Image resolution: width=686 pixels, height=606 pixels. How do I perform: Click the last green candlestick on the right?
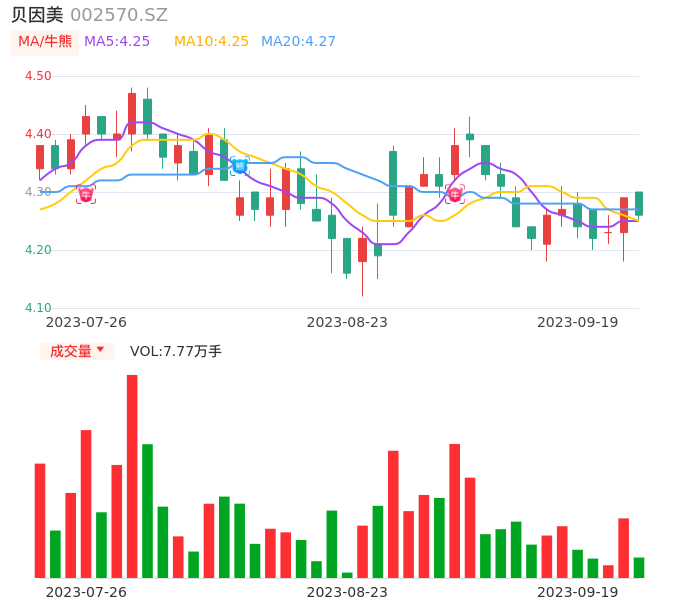[639, 204]
